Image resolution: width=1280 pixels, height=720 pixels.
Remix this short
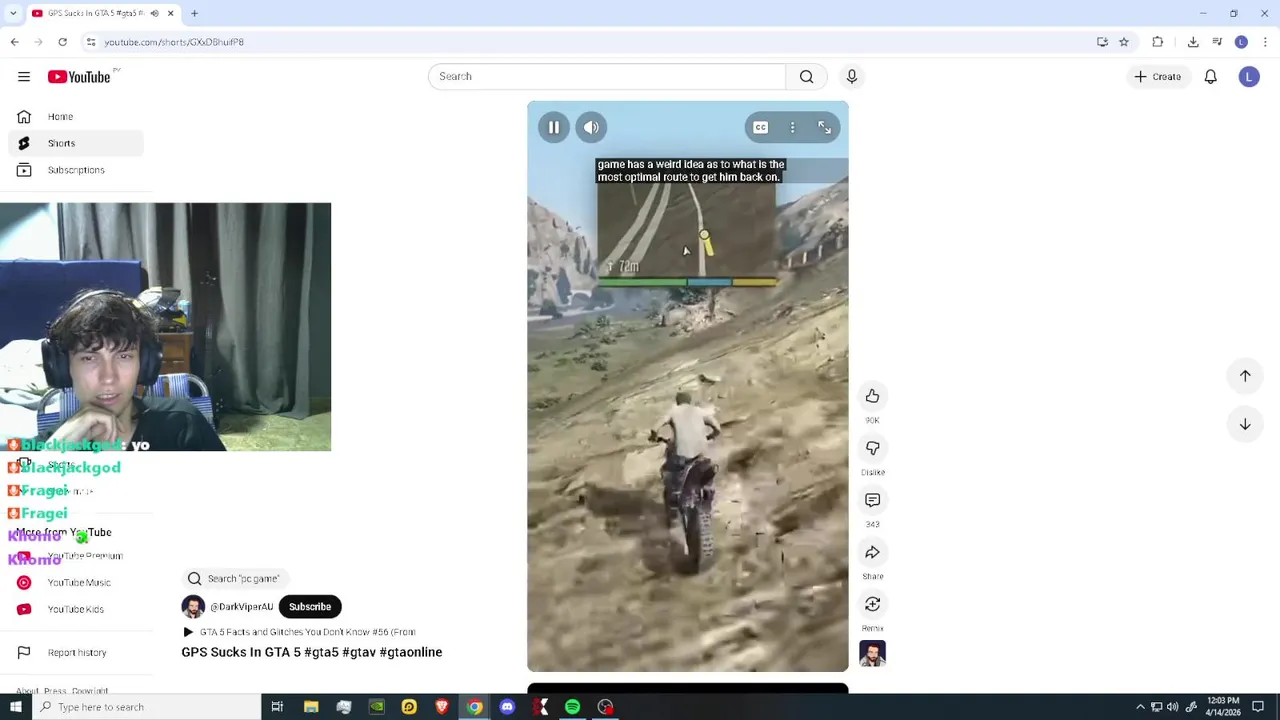[872, 604]
